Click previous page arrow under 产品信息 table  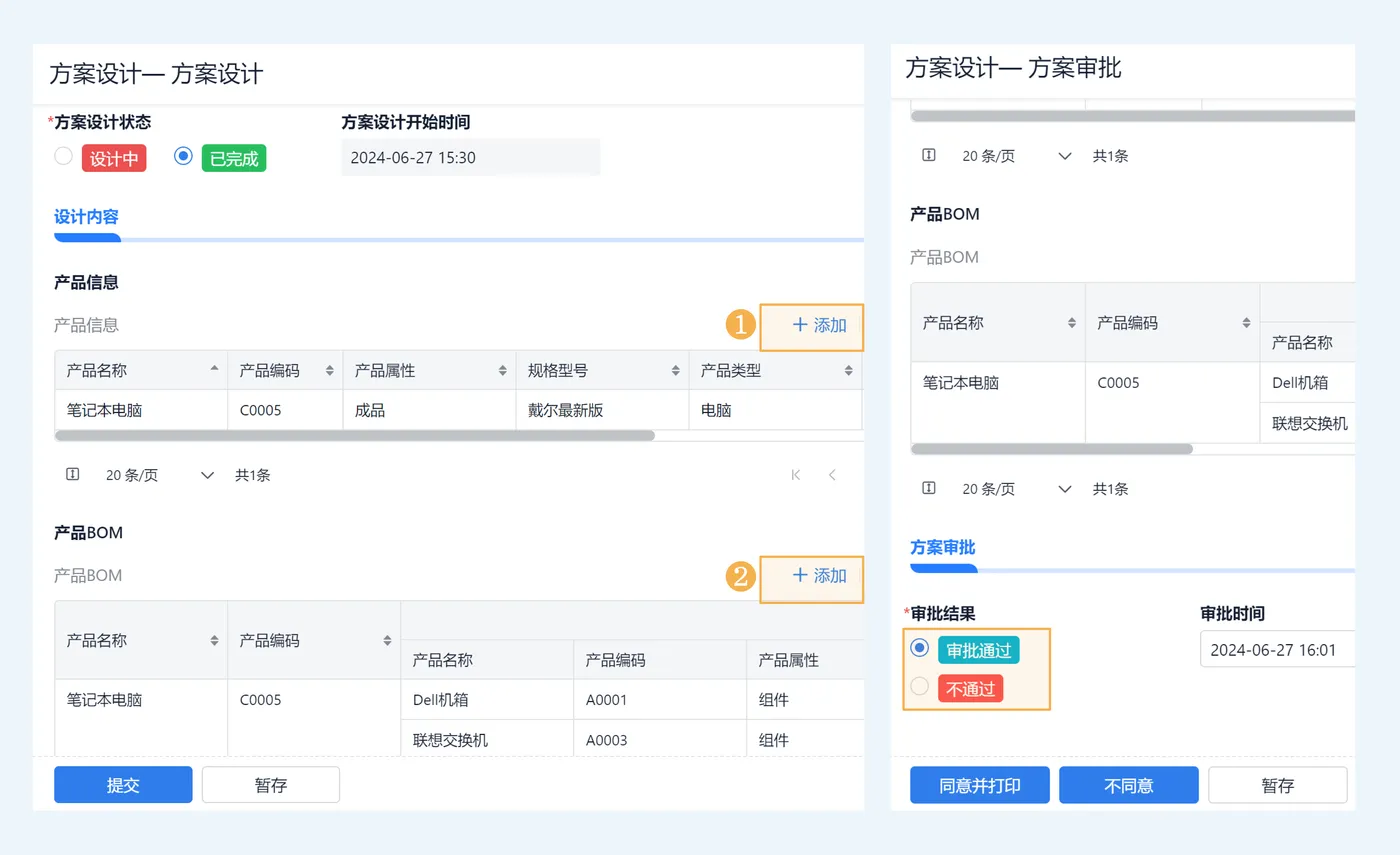(x=832, y=475)
